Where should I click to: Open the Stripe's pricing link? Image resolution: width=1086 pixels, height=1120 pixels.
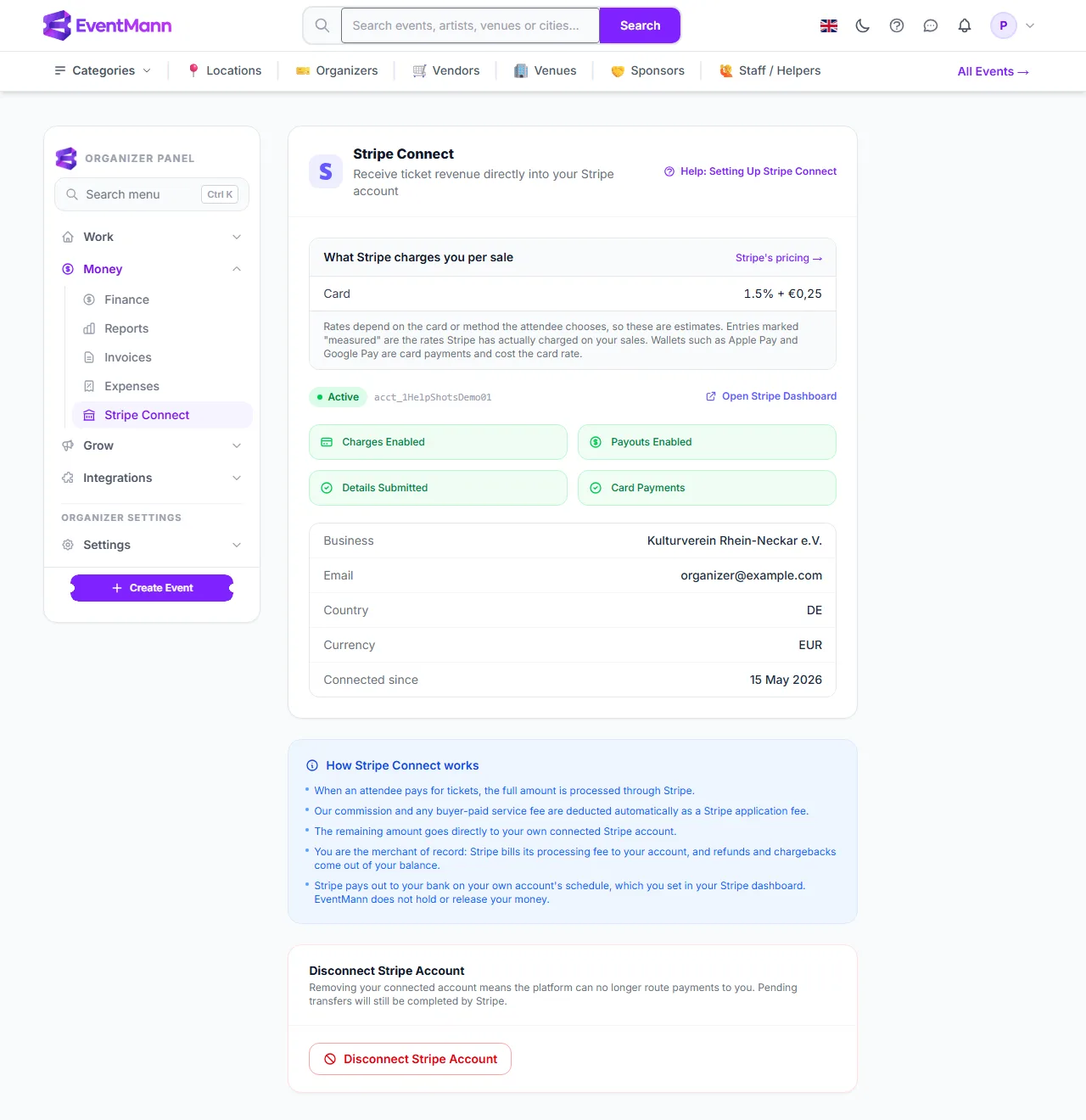click(779, 258)
